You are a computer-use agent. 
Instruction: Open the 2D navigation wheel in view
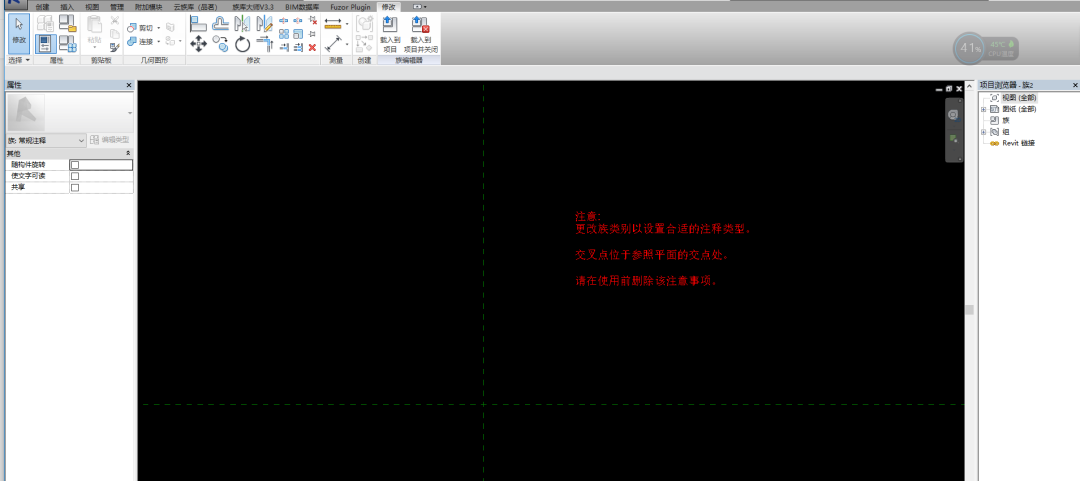(953, 114)
